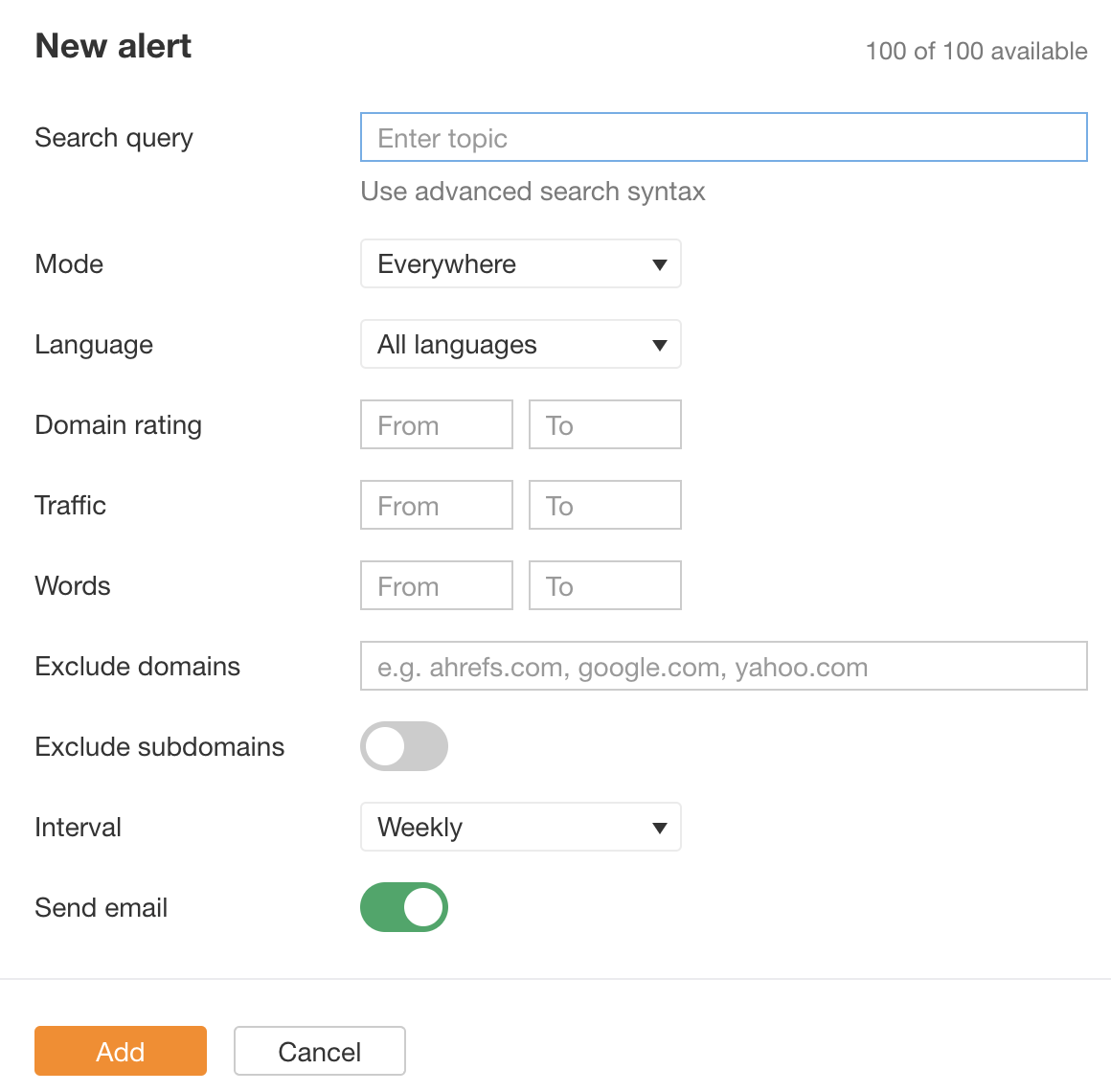Click the Traffic From input box
The height and width of the screenshot is (1092, 1111).
[436, 505]
